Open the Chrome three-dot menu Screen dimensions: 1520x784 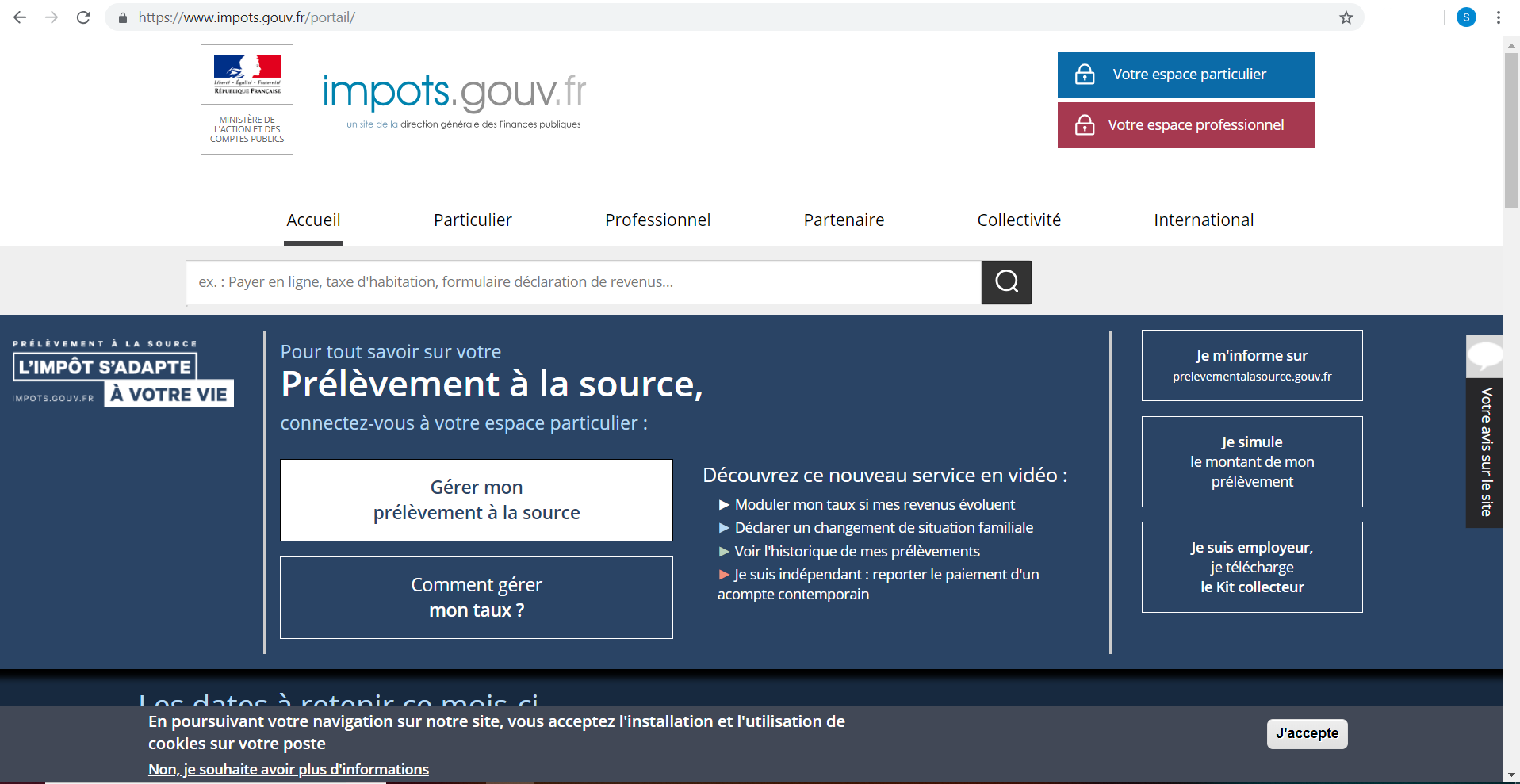point(1498,17)
